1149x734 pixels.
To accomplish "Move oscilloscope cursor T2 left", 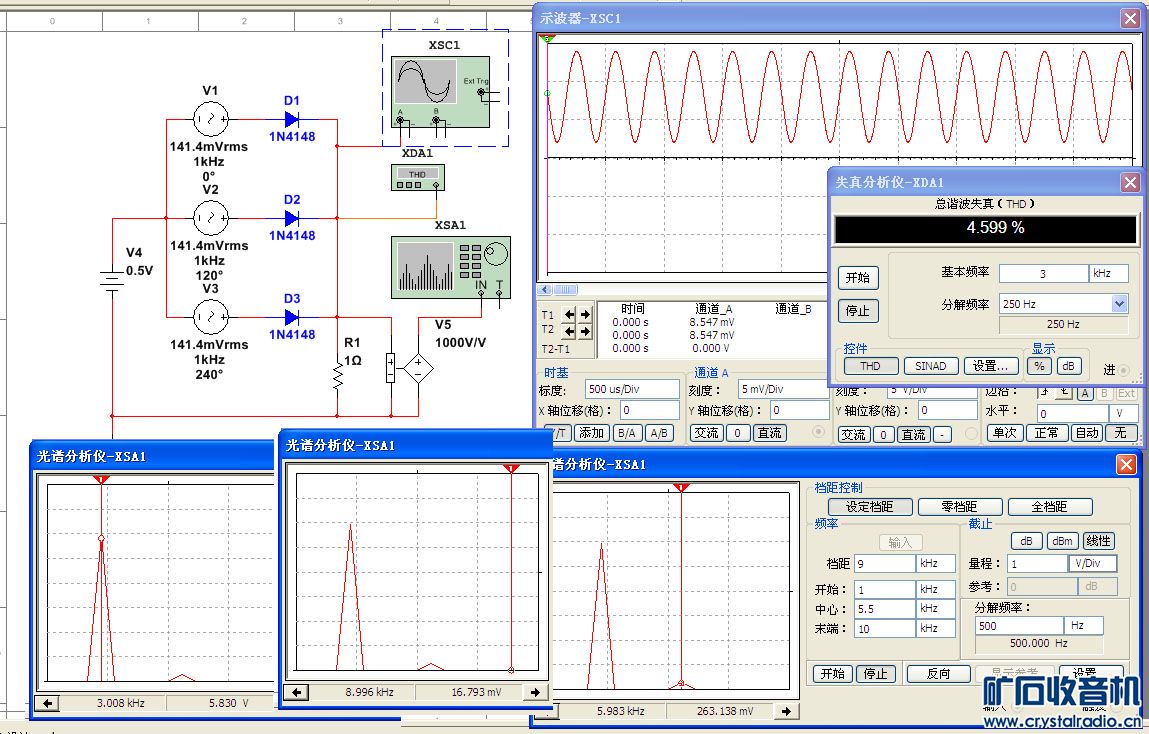I will click(x=570, y=330).
